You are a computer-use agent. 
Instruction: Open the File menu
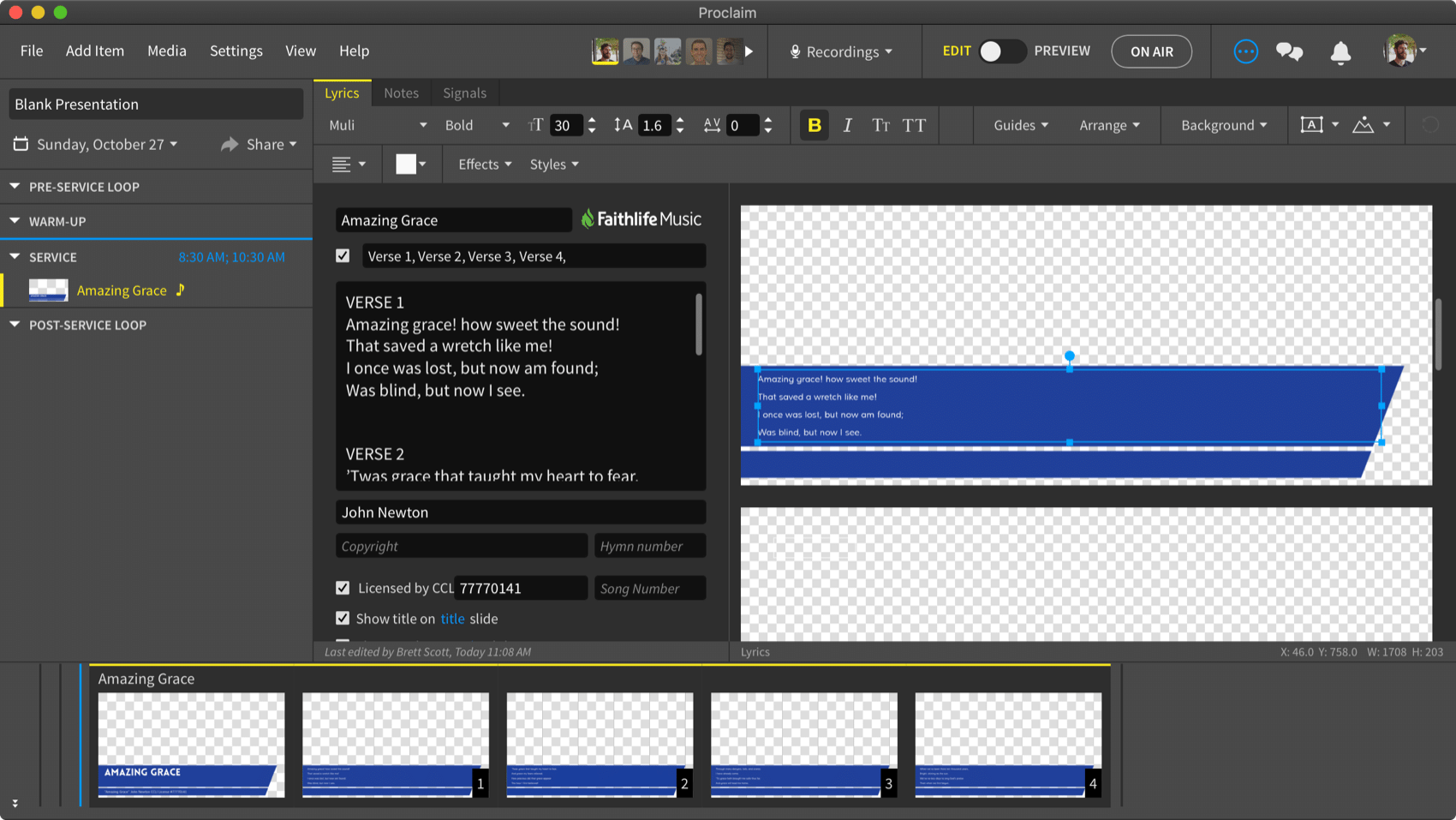point(32,51)
